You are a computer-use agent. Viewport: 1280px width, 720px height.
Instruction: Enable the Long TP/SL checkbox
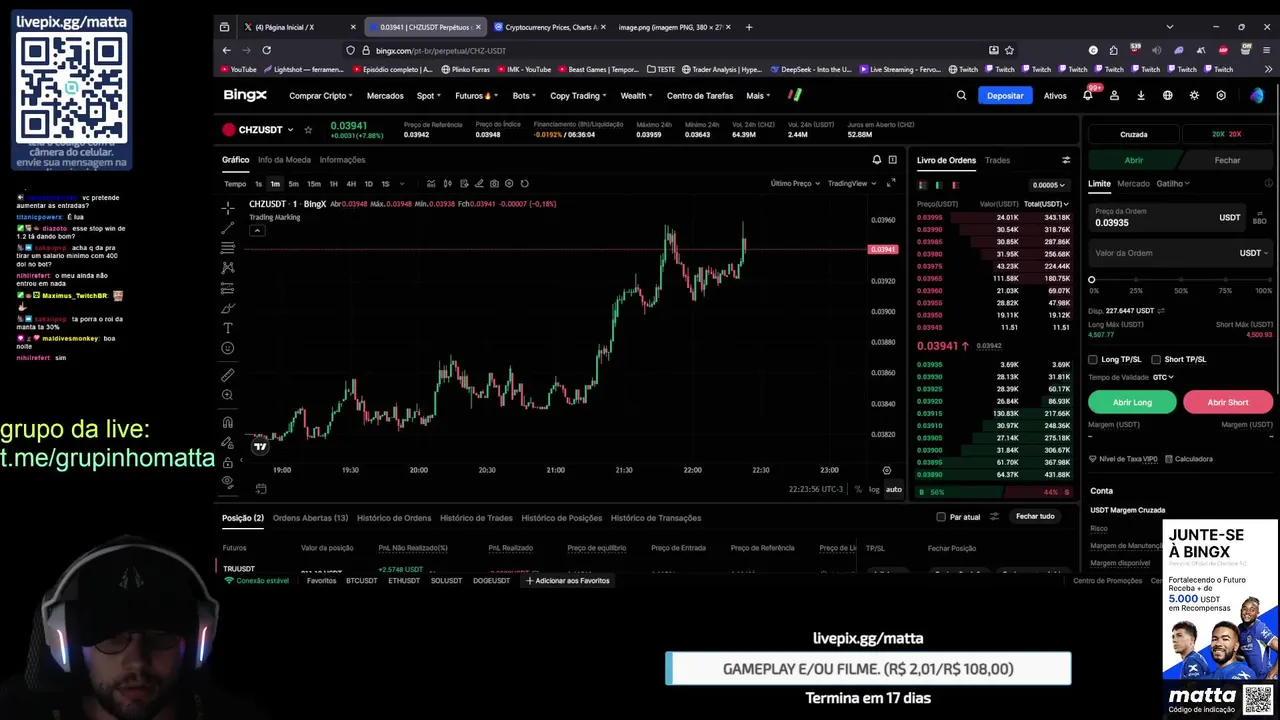(x=1093, y=359)
